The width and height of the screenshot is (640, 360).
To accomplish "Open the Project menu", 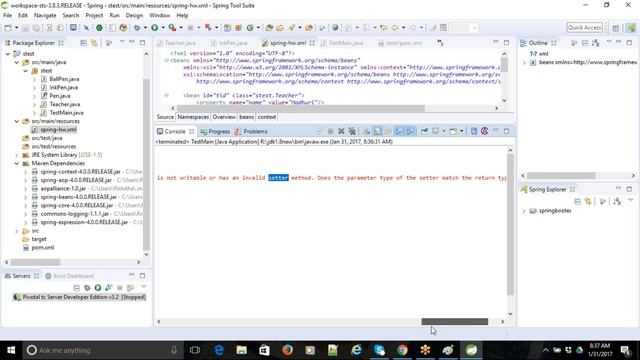I will [94, 15].
